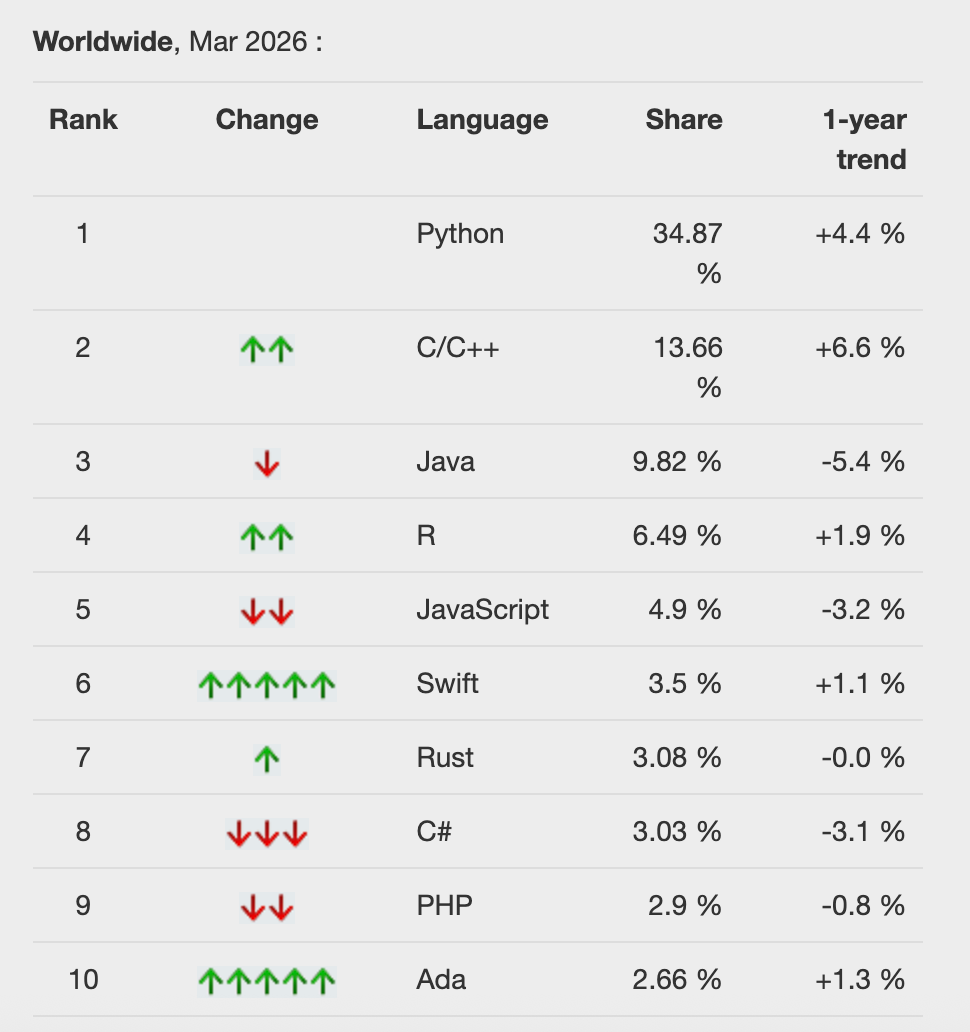Click the Change column header
The width and height of the screenshot is (970, 1032).
[x=267, y=120]
